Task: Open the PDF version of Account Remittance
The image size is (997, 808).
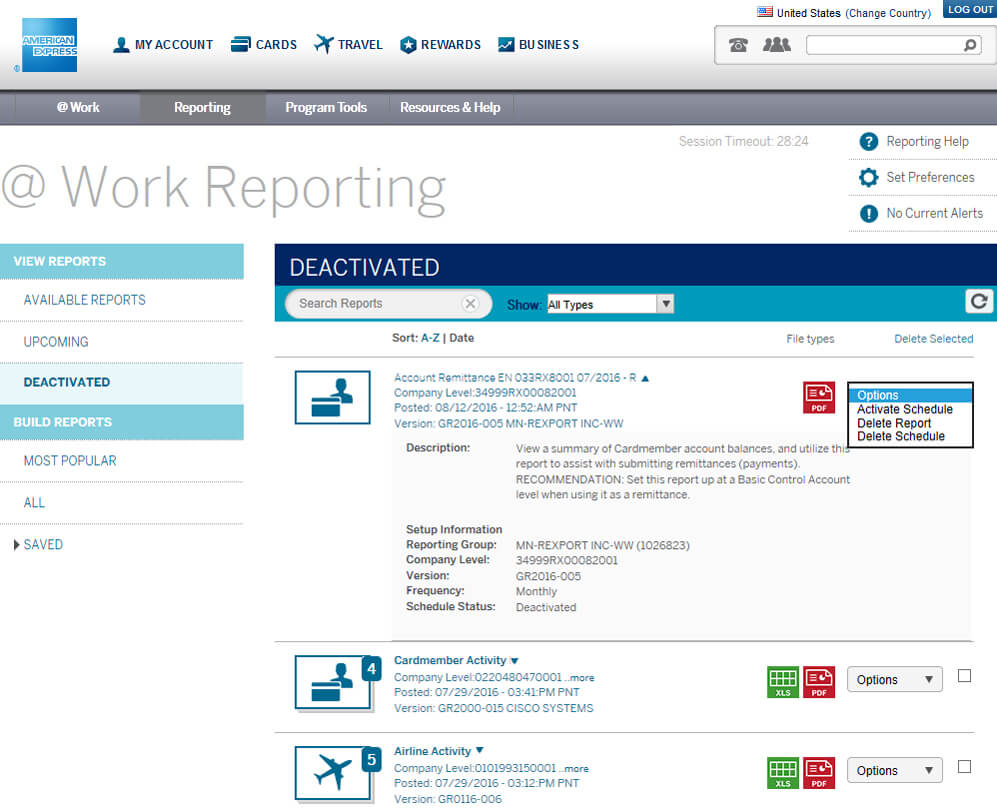Action: 819,397
